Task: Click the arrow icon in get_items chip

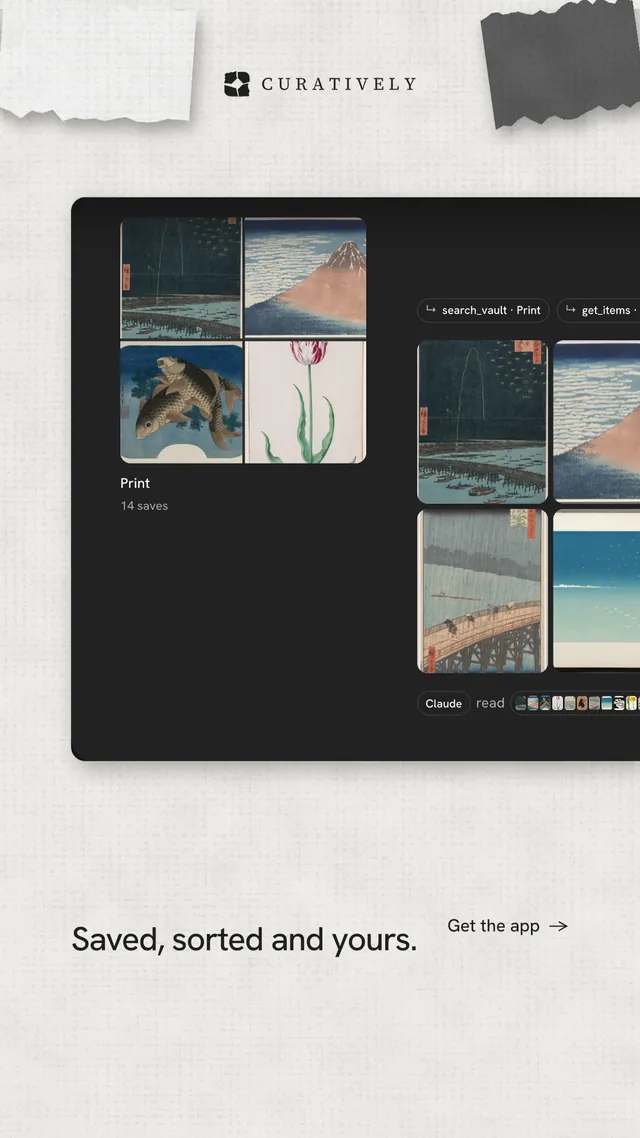Action: (570, 310)
